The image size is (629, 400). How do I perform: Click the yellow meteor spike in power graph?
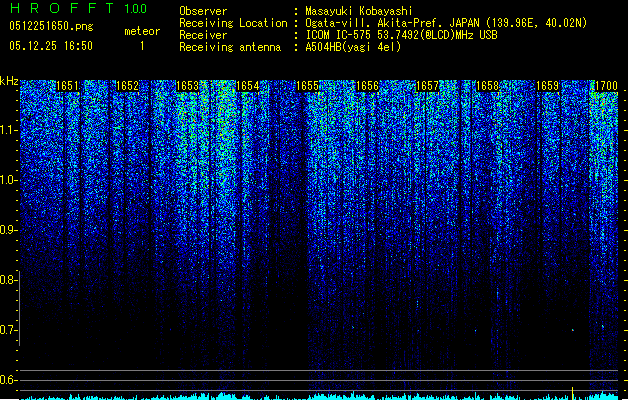point(572,393)
